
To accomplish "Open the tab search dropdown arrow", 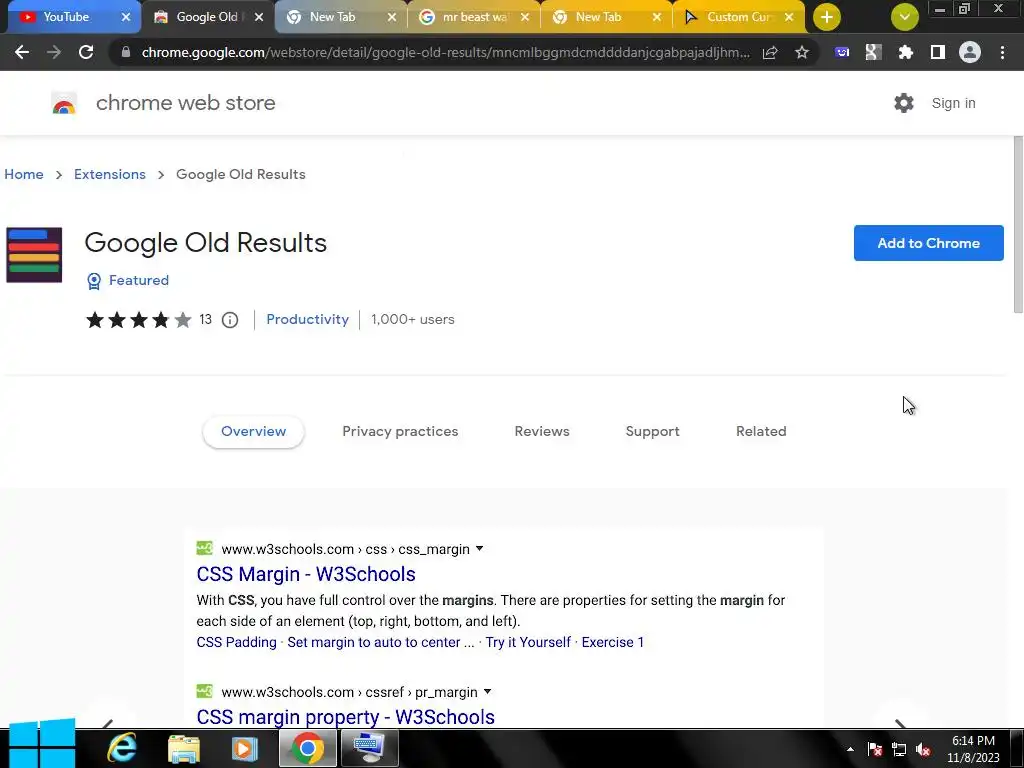I will pyautogui.click(x=904, y=17).
